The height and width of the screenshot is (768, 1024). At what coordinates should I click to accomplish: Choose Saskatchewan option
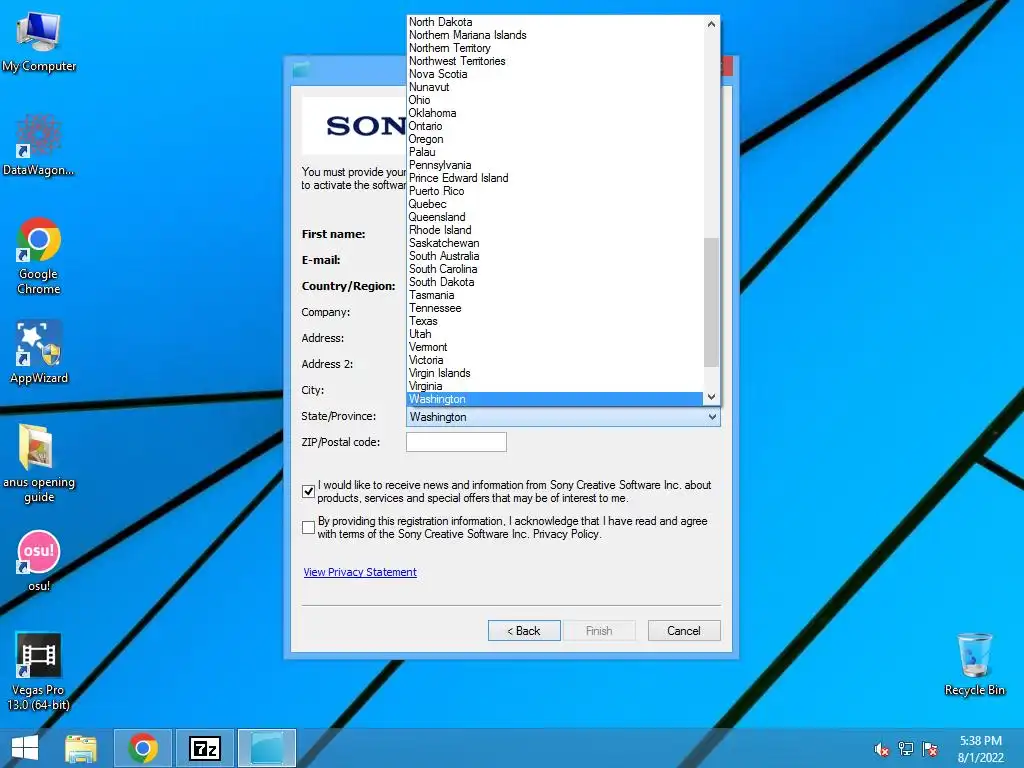[555, 243]
